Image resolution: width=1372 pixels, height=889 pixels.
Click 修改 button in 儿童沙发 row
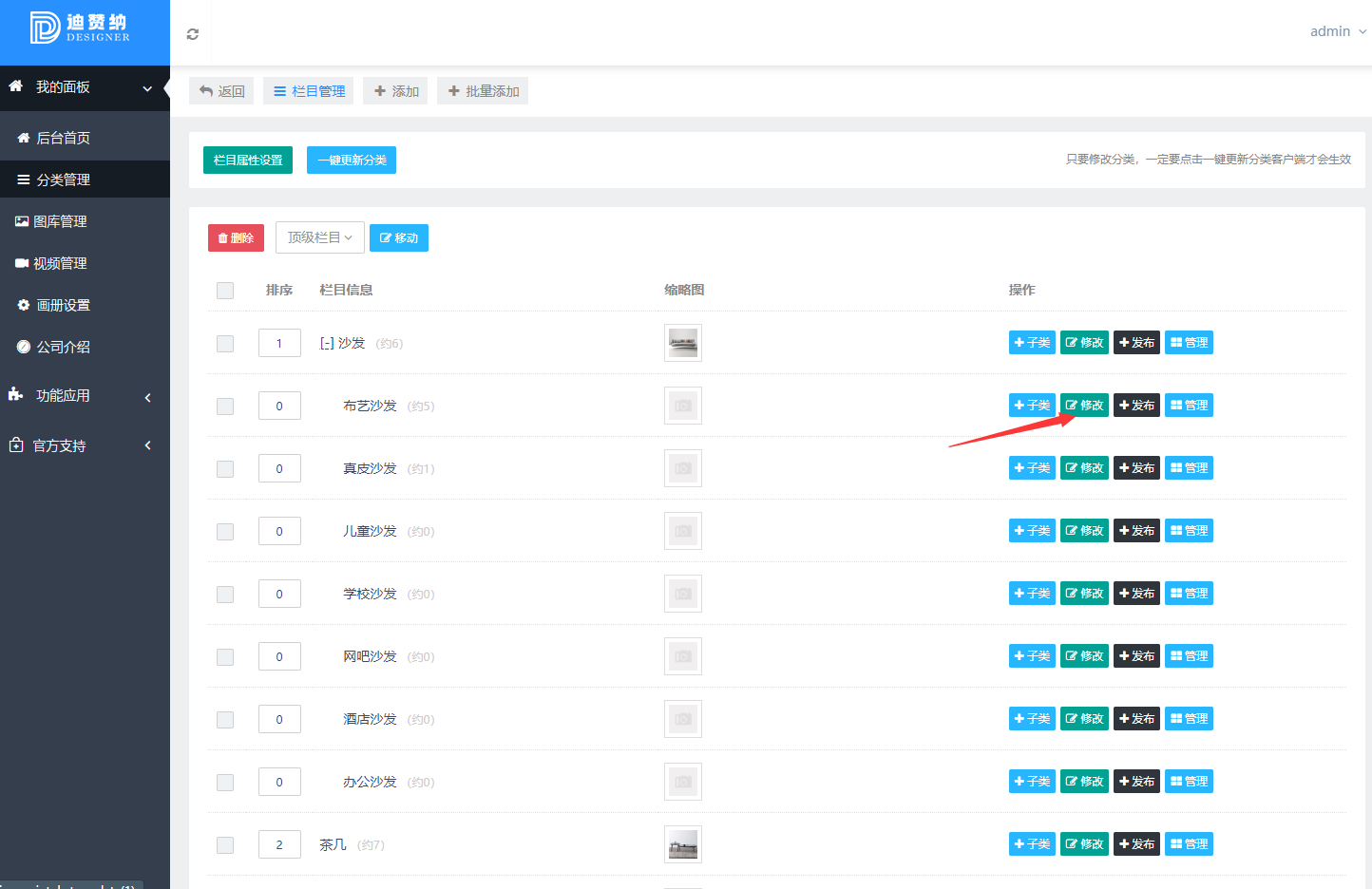click(x=1084, y=531)
